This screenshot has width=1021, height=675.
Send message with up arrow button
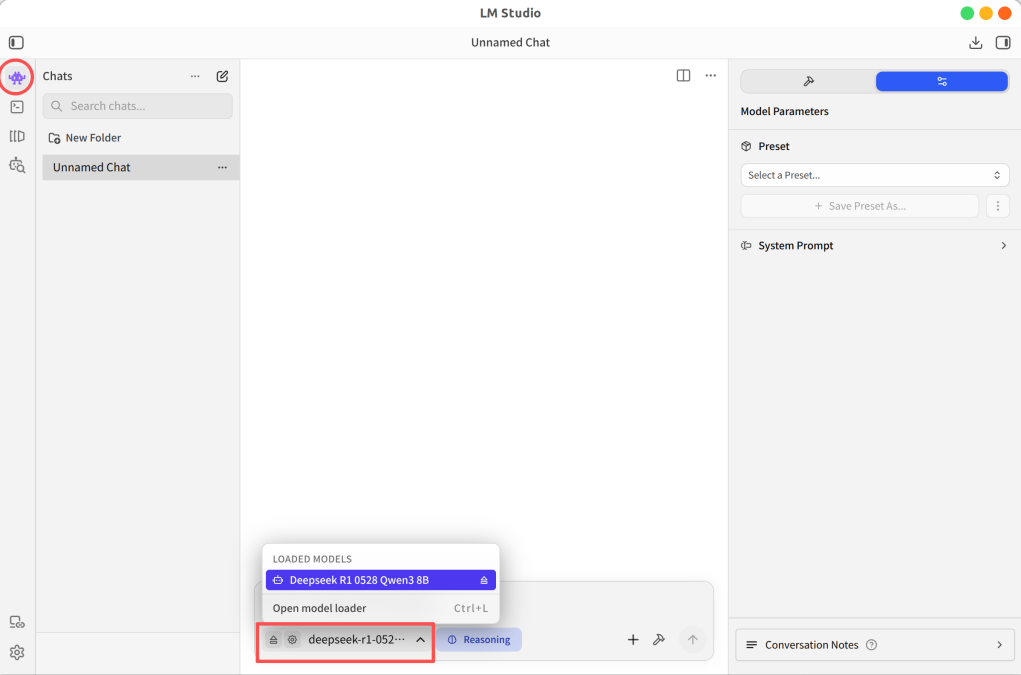tap(692, 640)
